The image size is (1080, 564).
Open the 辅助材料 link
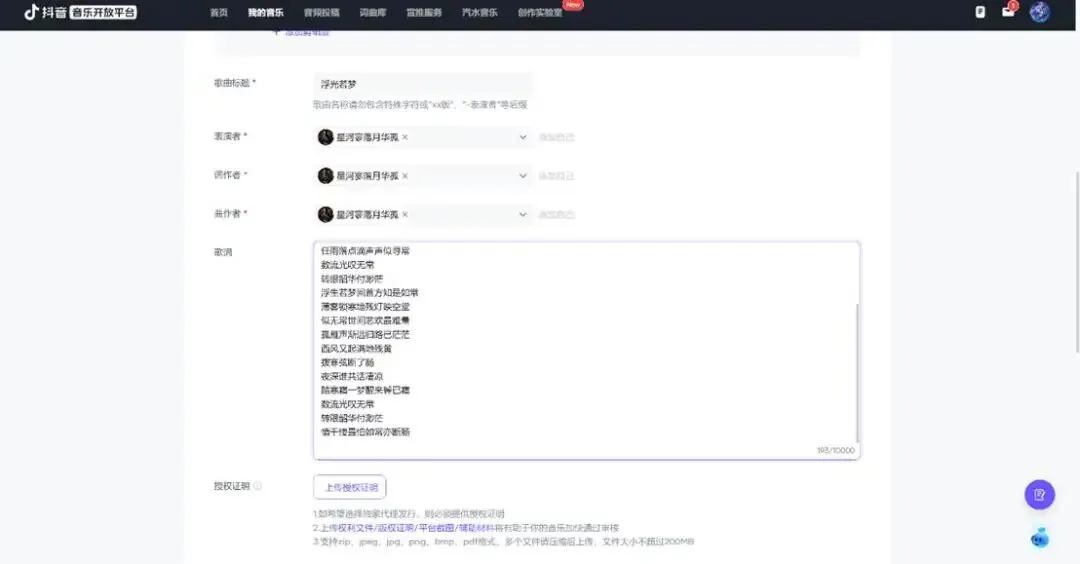tap(477, 528)
